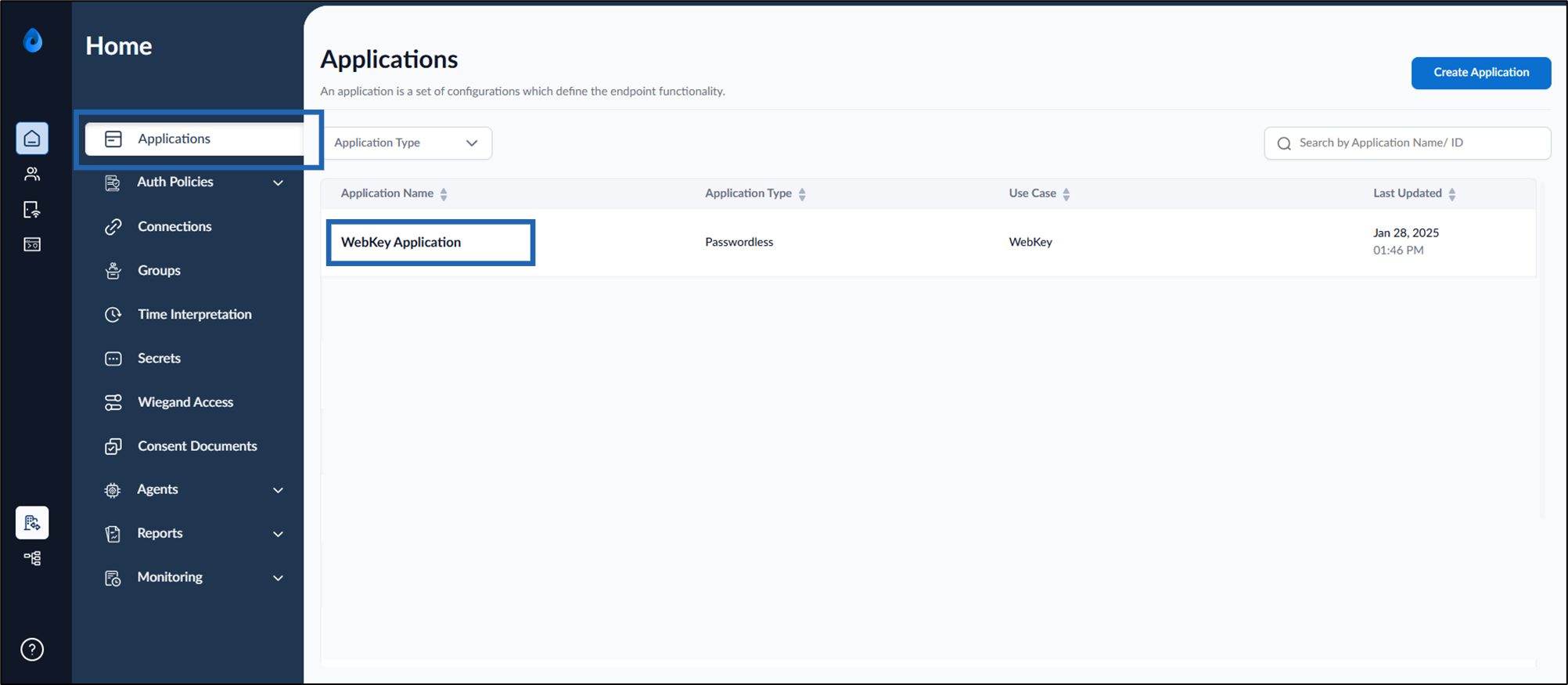1568x685 pixels.
Task: Sort by Application Name column arrows
Action: (x=444, y=194)
